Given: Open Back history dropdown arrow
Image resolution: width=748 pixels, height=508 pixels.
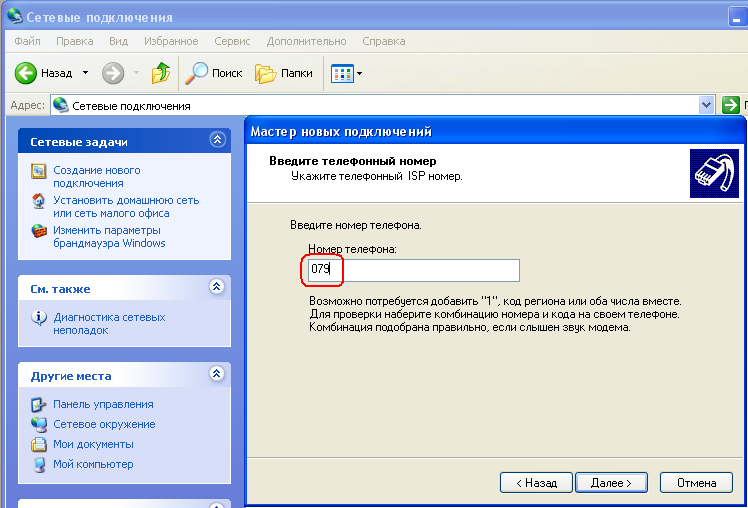Looking at the screenshot, I should click(85, 73).
